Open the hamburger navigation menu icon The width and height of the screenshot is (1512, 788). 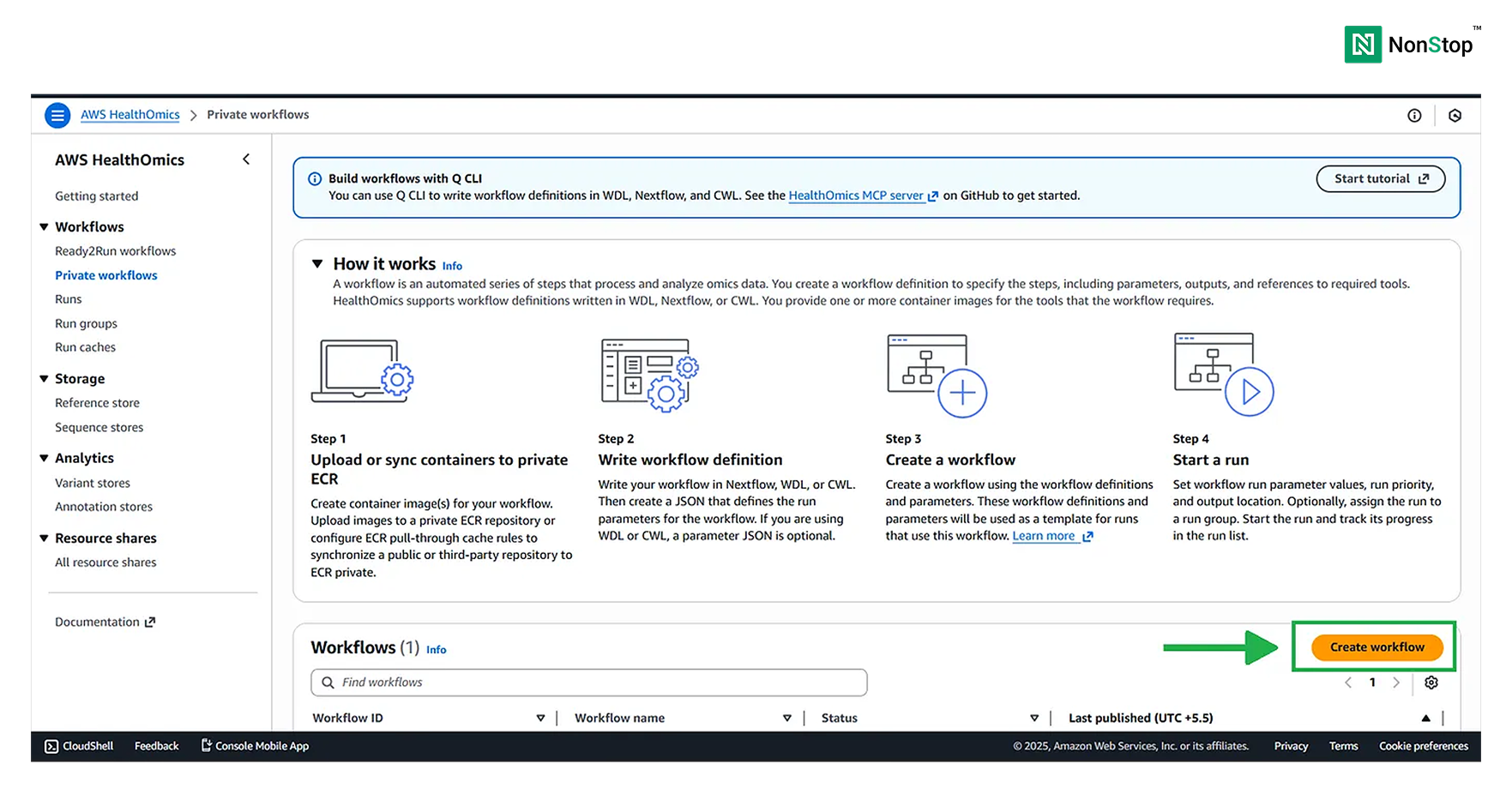tap(57, 115)
